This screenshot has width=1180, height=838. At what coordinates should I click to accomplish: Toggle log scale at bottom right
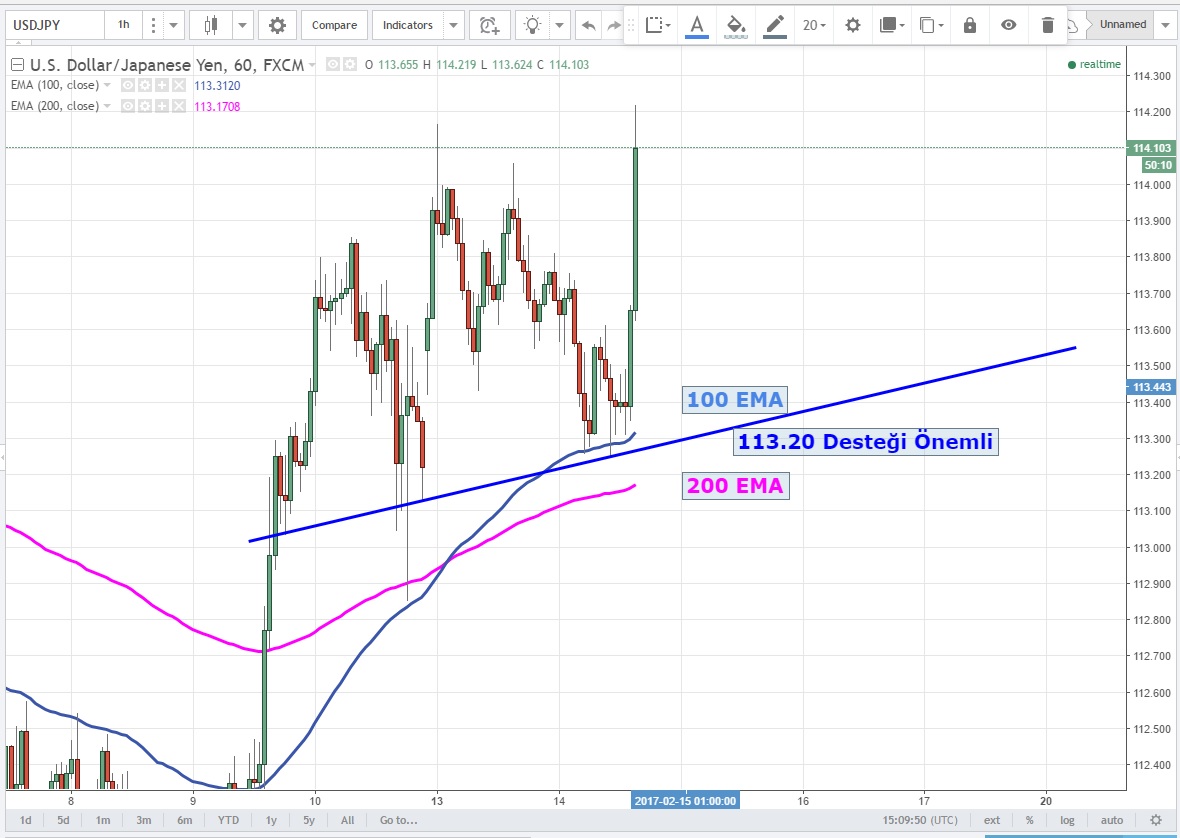tap(1067, 820)
